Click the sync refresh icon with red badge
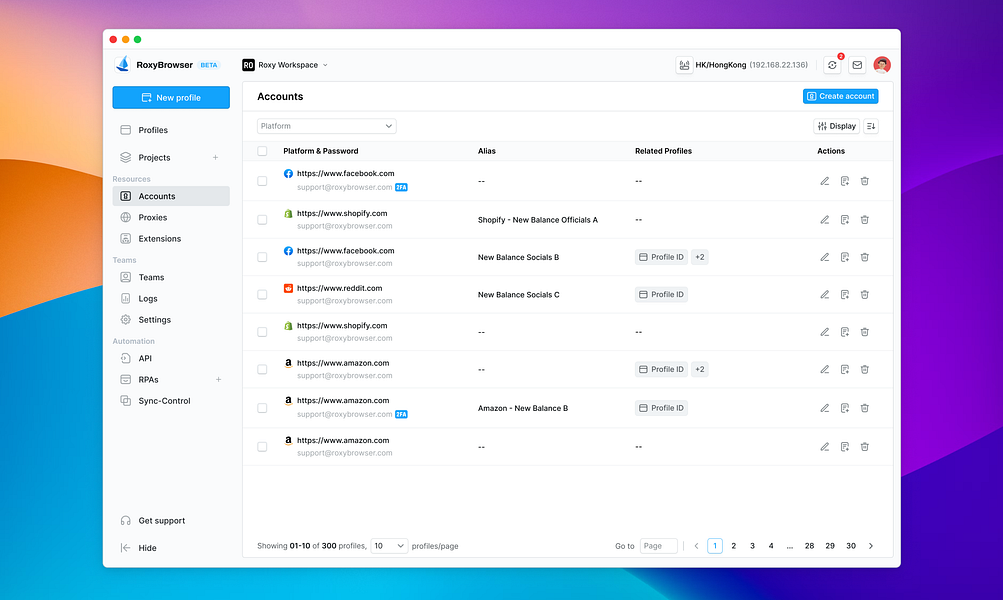Viewport: 1003px width, 600px height. (x=832, y=65)
